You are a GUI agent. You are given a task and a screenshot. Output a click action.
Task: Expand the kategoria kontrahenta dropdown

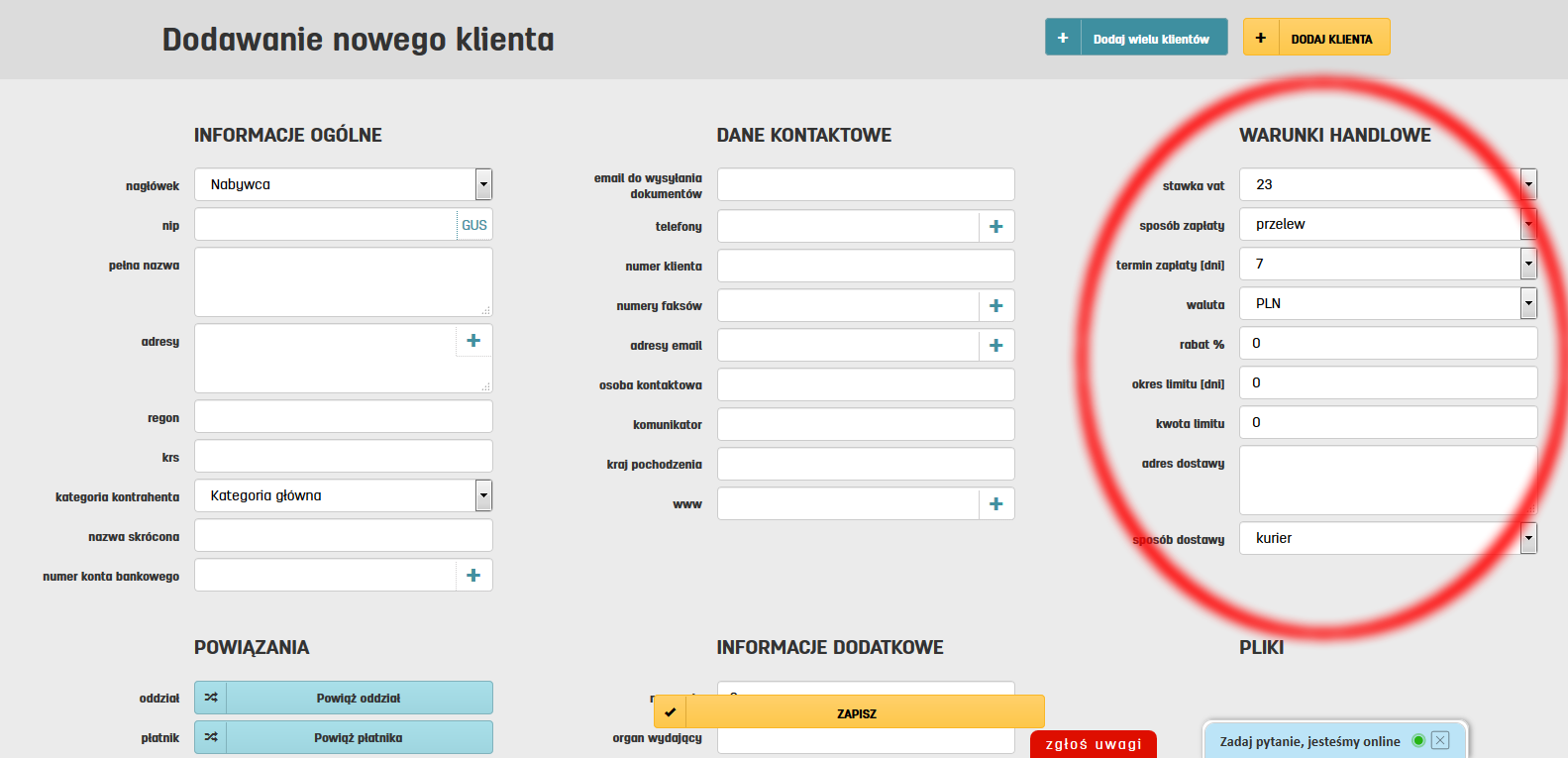coord(482,495)
